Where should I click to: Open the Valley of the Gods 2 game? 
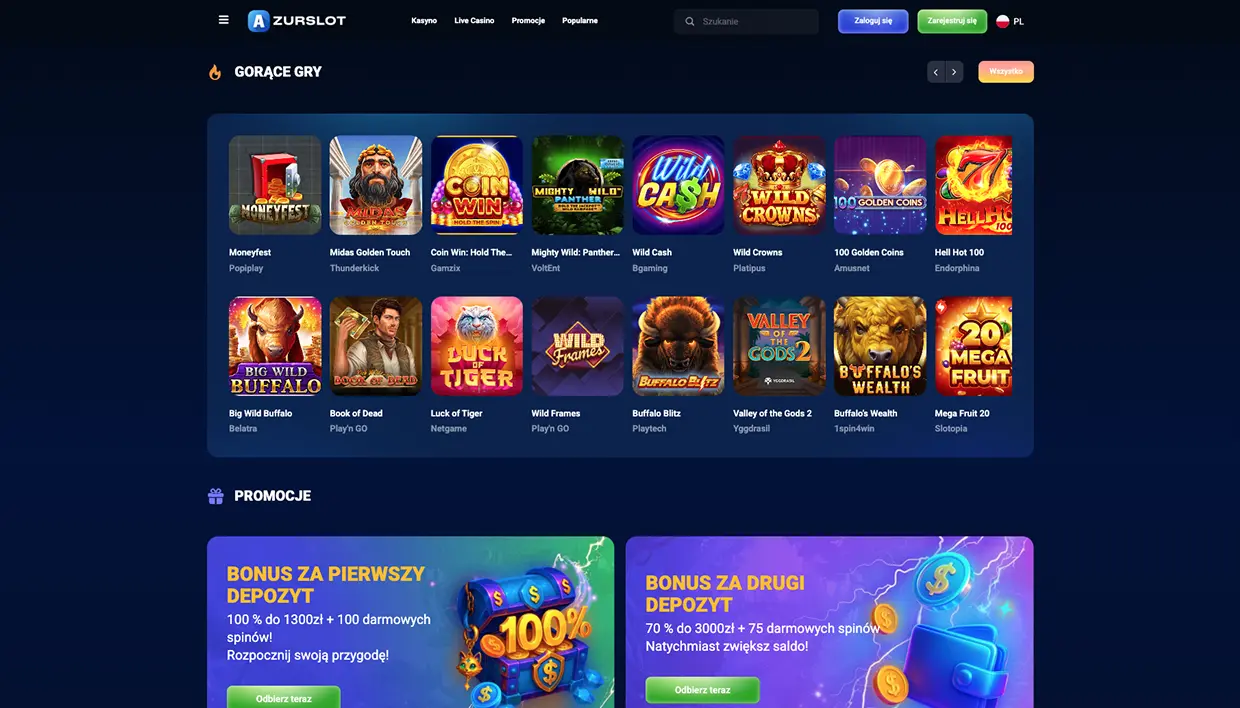point(779,346)
